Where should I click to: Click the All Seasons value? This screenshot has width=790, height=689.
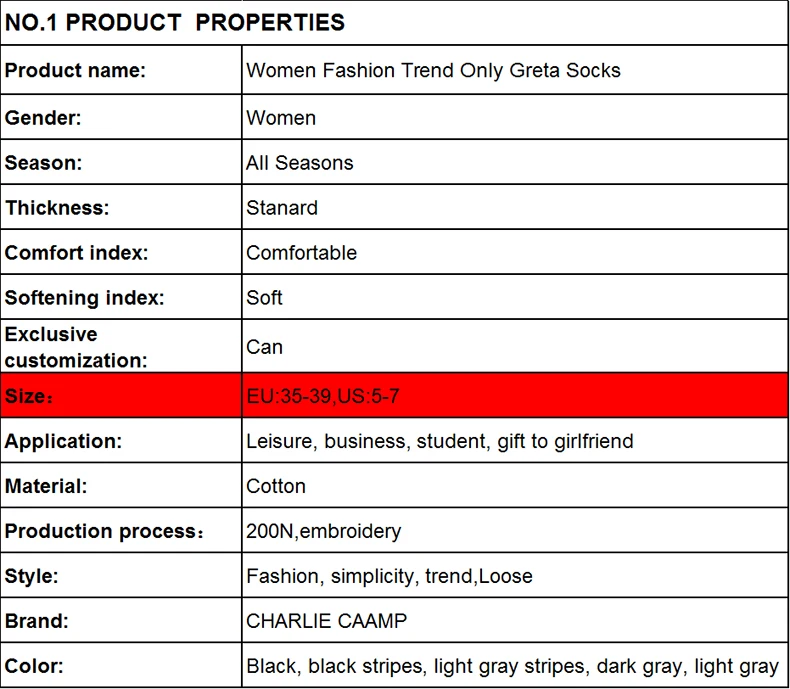point(300,163)
